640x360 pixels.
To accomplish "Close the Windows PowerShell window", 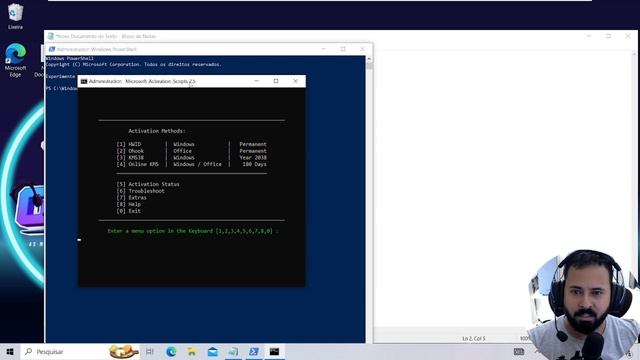I will pyautogui.click(x=362, y=49).
